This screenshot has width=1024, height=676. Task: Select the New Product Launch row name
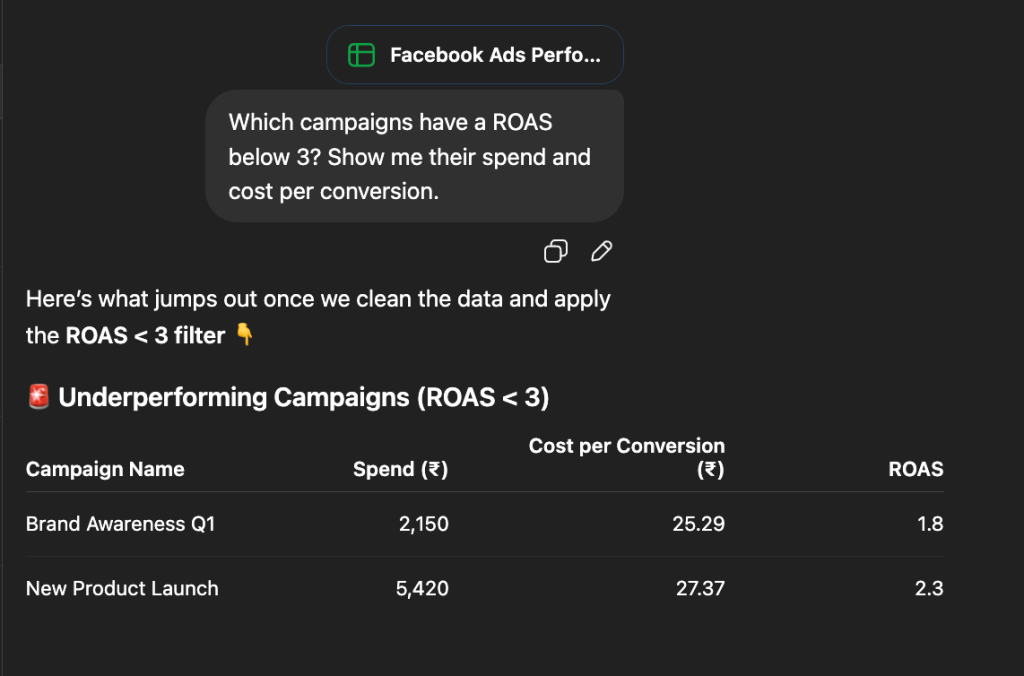pyautogui.click(x=122, y=588)
